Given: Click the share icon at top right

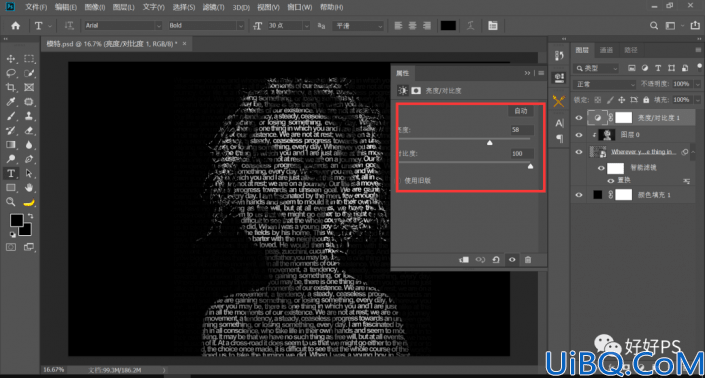Looking at the screenshot, I should tap(695, 26).
